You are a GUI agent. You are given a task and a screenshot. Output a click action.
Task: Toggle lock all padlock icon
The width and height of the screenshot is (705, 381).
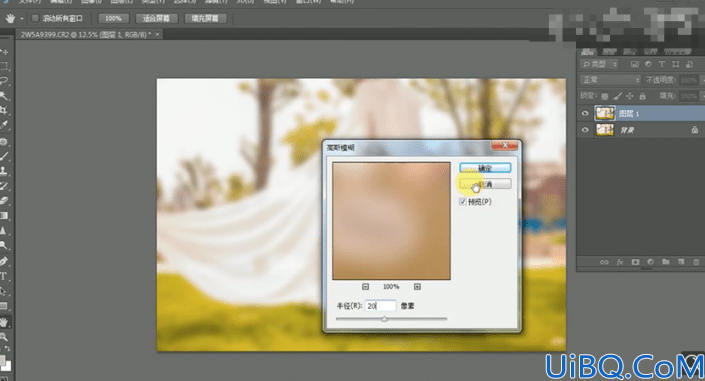pos(643,96)
